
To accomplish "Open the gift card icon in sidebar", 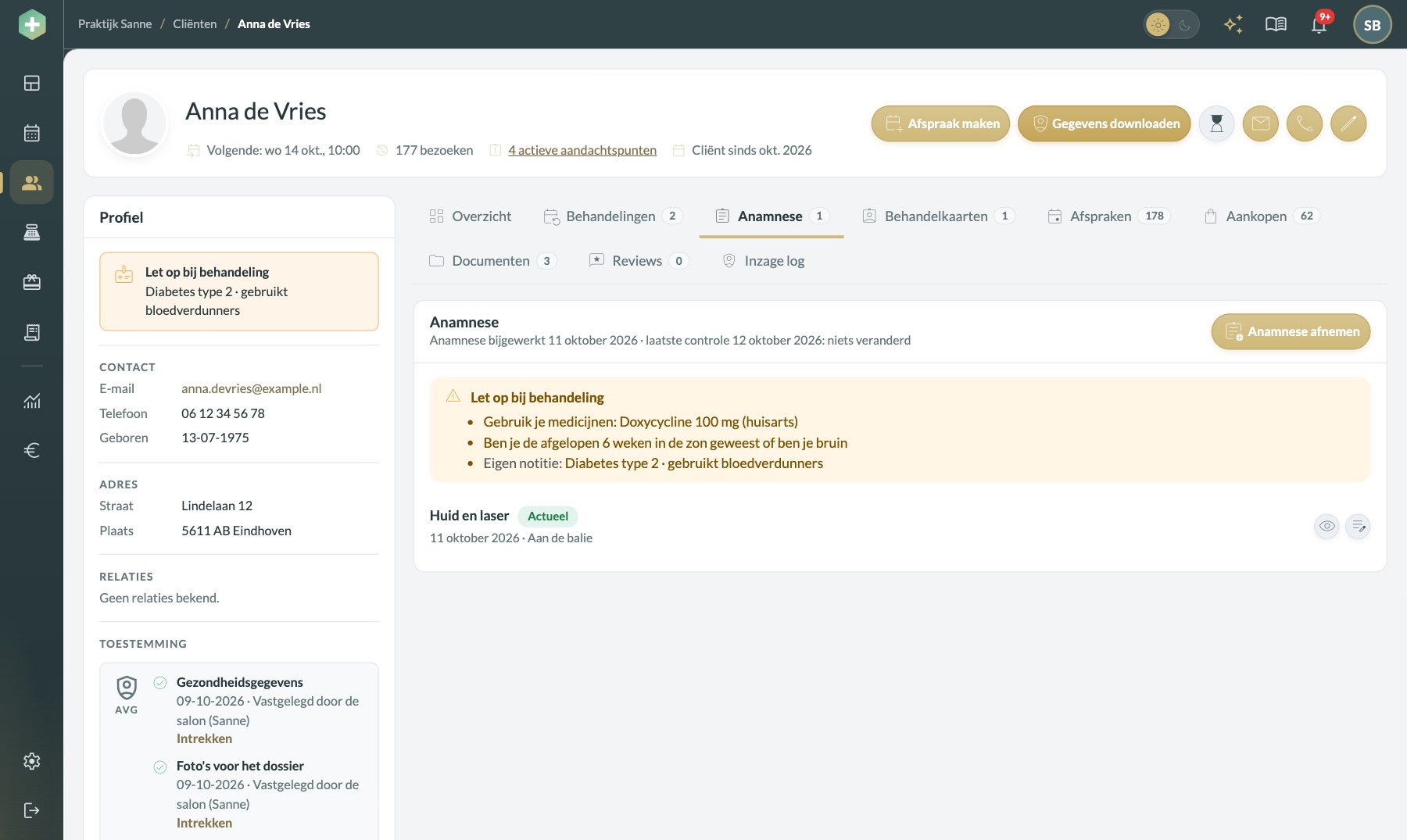I will pyautogui.click(x=32, y=282).
